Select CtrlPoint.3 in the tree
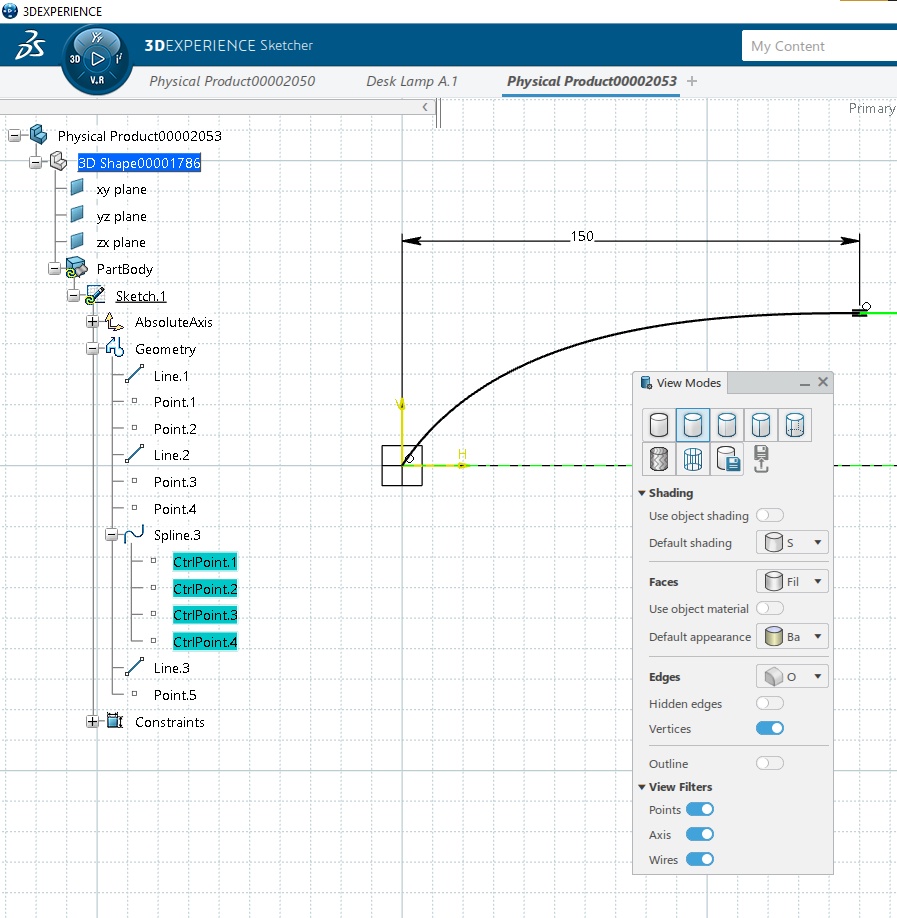This screenshot has width=897, height=918. (205, 615)
